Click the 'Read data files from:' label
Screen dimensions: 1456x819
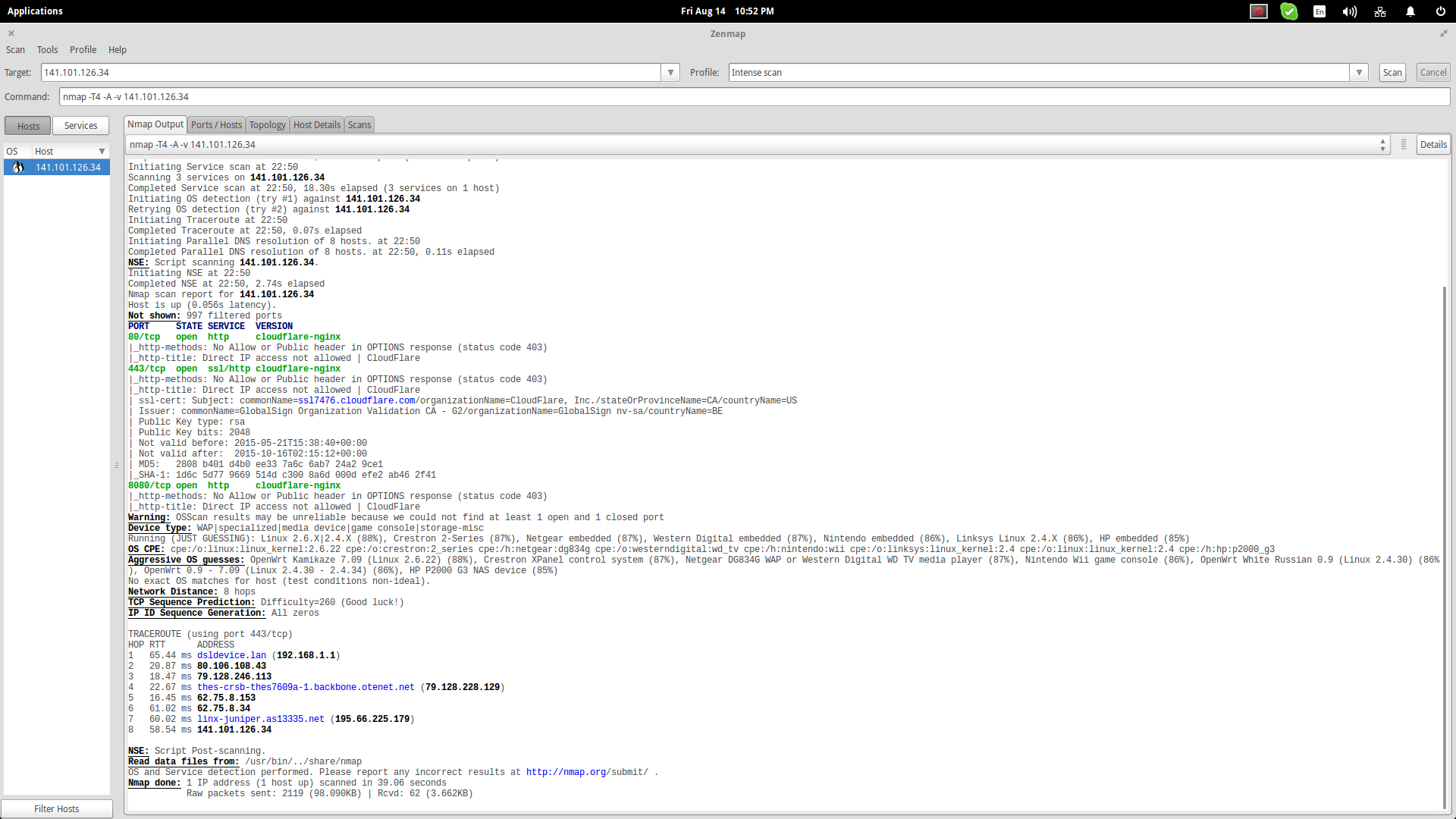(184, 762)
